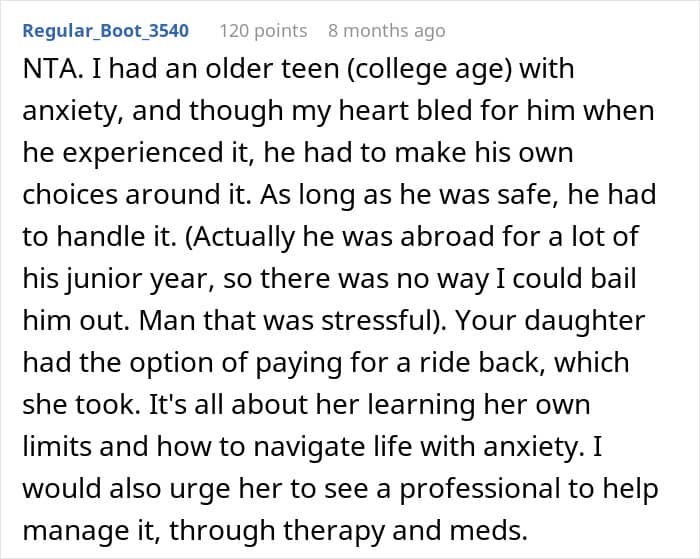Click the phrase choices around it
This screenshot has height=559, width=700.
[x=137, y=195]
